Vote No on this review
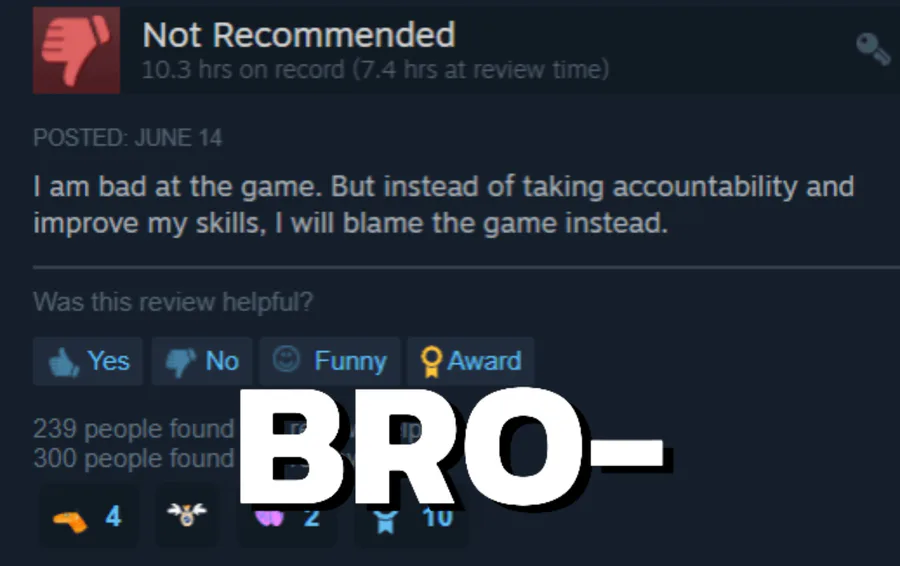This screenshot has width=900, height=566. pos(201,361)
